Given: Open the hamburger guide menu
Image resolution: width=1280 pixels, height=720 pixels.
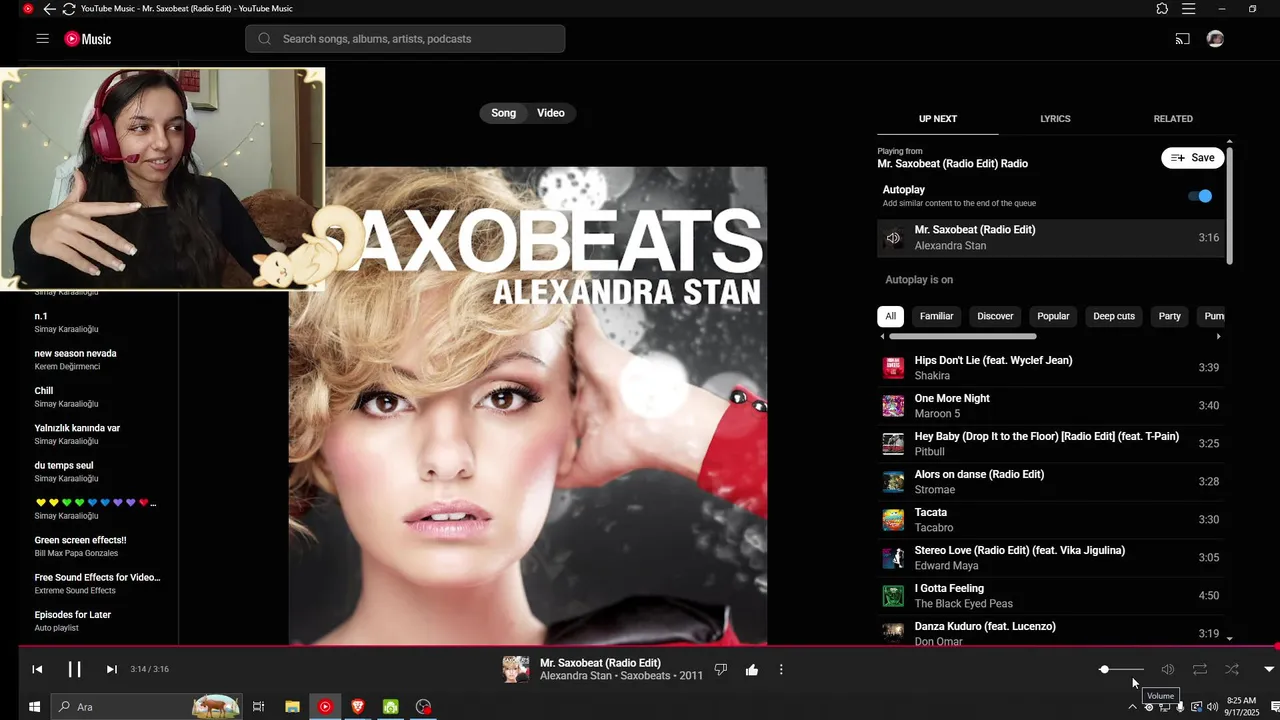Looking at the screenshot, I should point(42,39).
